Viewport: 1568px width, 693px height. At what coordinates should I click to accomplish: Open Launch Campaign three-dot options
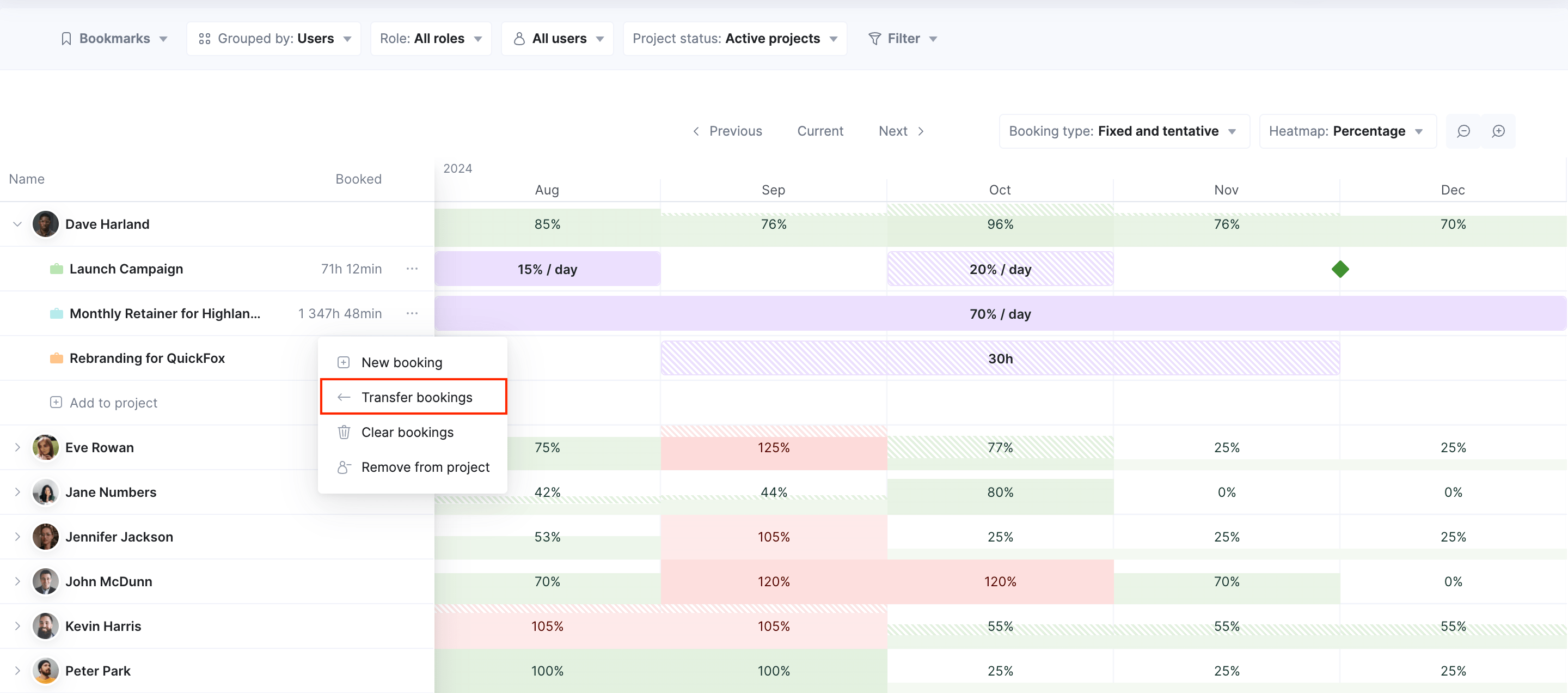coord(412,269)
